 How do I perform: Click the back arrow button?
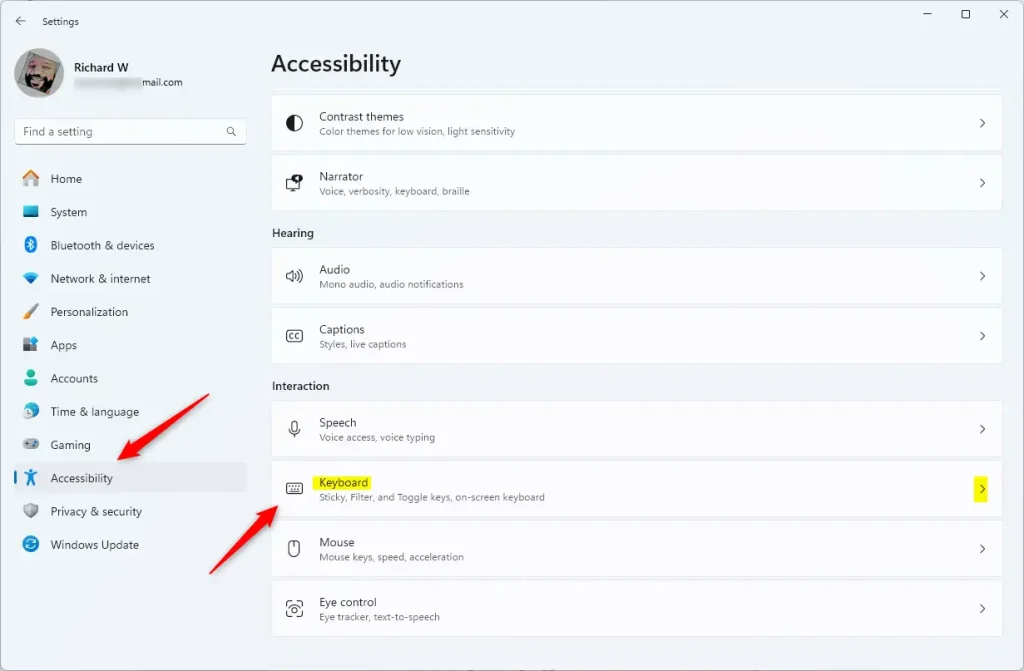click(x=21, y=21)
